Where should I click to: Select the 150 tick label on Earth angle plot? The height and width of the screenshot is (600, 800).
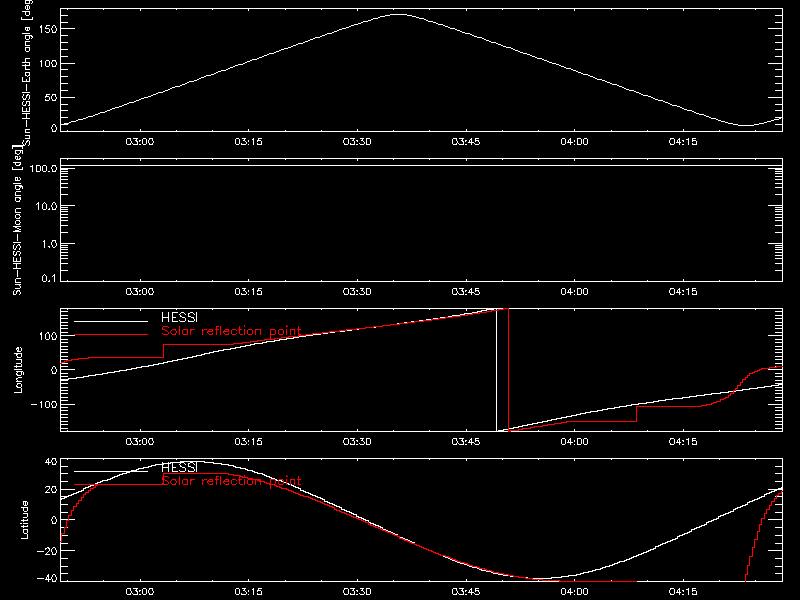pos(48,29)
